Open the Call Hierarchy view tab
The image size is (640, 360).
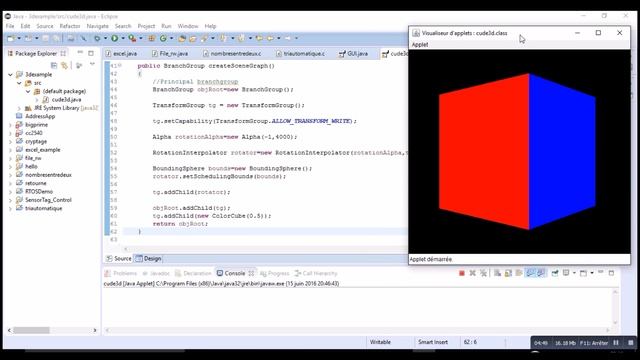[316, 273]
